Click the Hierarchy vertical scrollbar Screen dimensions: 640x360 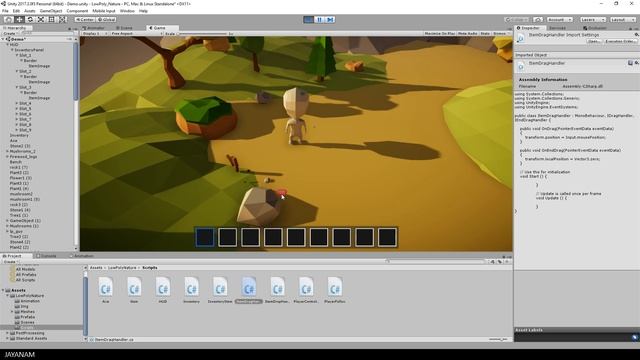click(x=76, y=71)
